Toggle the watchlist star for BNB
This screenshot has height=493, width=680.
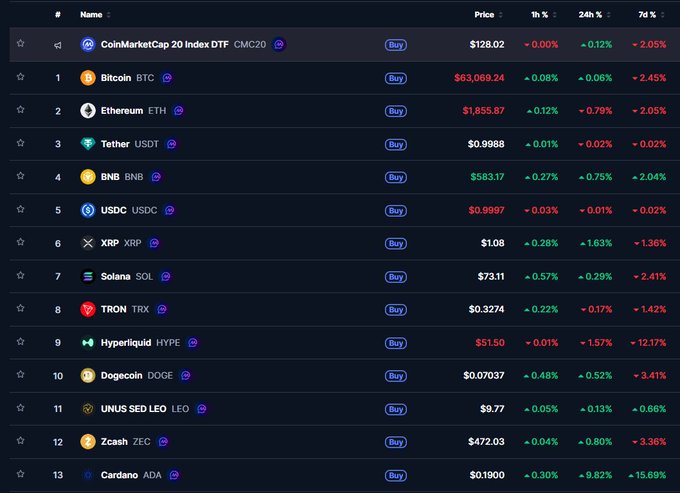[x=20, y=176]
